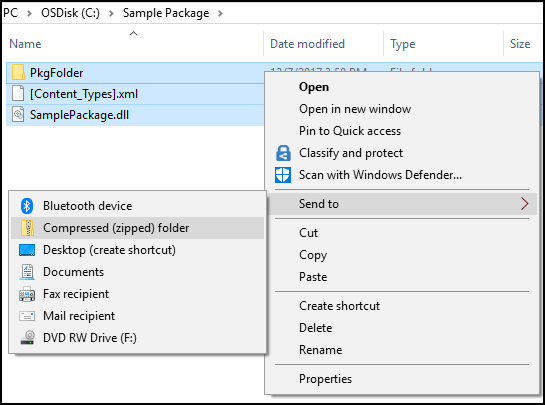
Task: Open dropdown chevron after Sample Package
Action: pos(220,14)
